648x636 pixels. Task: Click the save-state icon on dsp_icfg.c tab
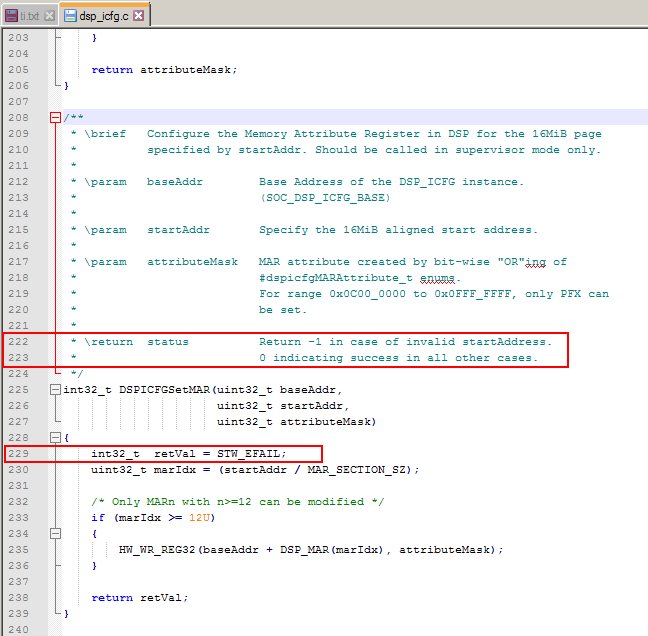(71, 16)
